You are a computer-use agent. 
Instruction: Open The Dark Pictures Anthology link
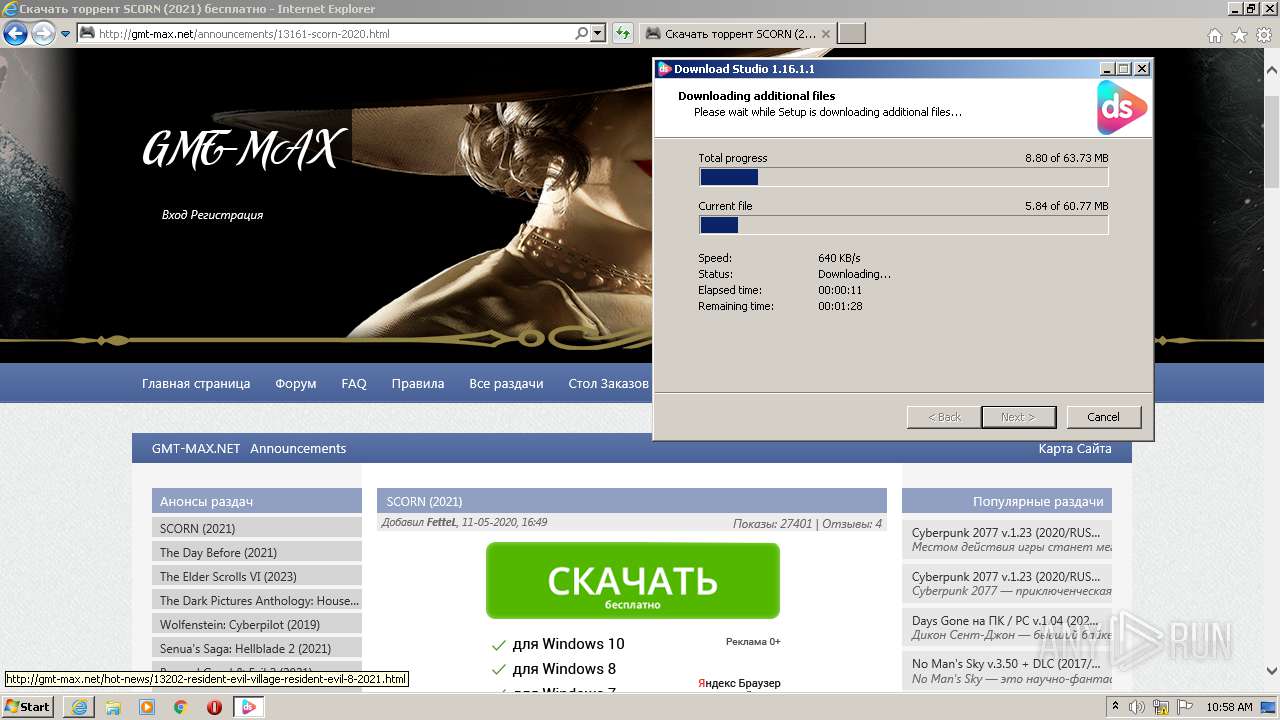257,600
